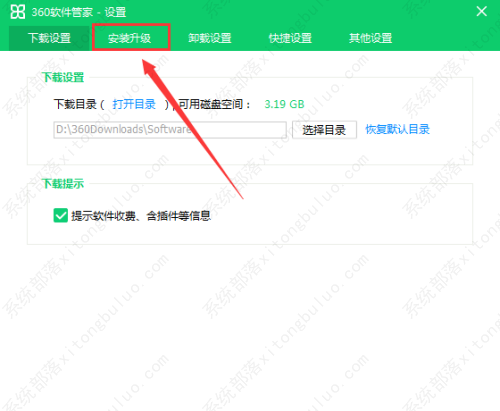
Task: Close the settings window
Action: 481,12
